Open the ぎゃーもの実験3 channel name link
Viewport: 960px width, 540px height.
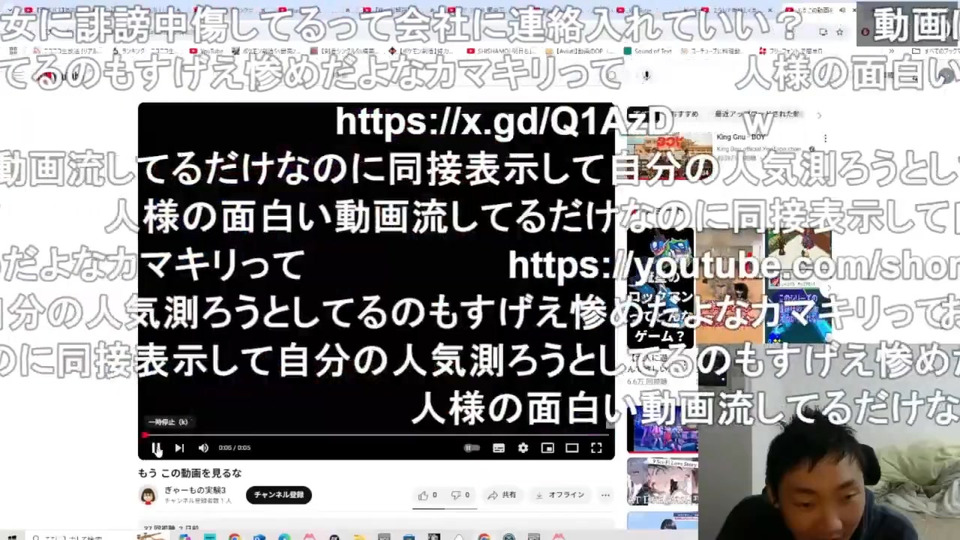tap(195, 490)
